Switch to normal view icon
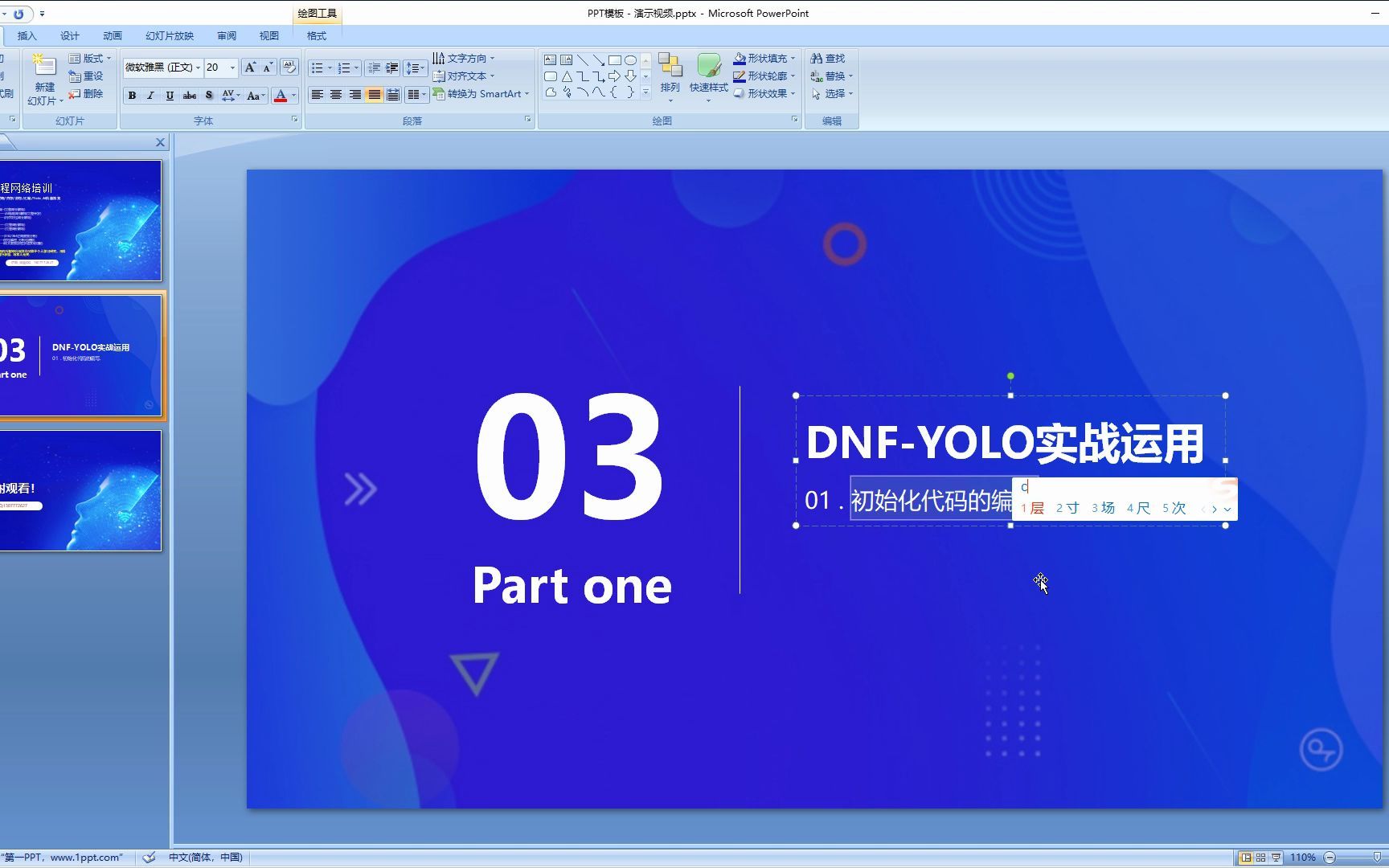 tap(1245, 858)
